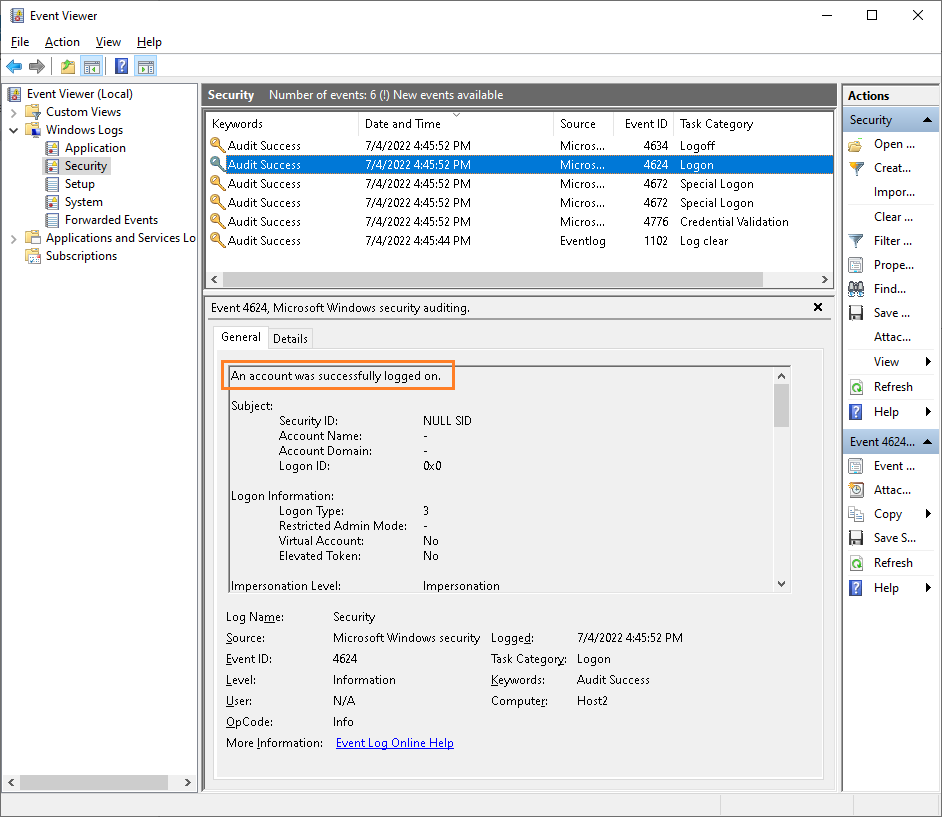Switch to the Details tab

pyautogui.click(x=290, y=338)
